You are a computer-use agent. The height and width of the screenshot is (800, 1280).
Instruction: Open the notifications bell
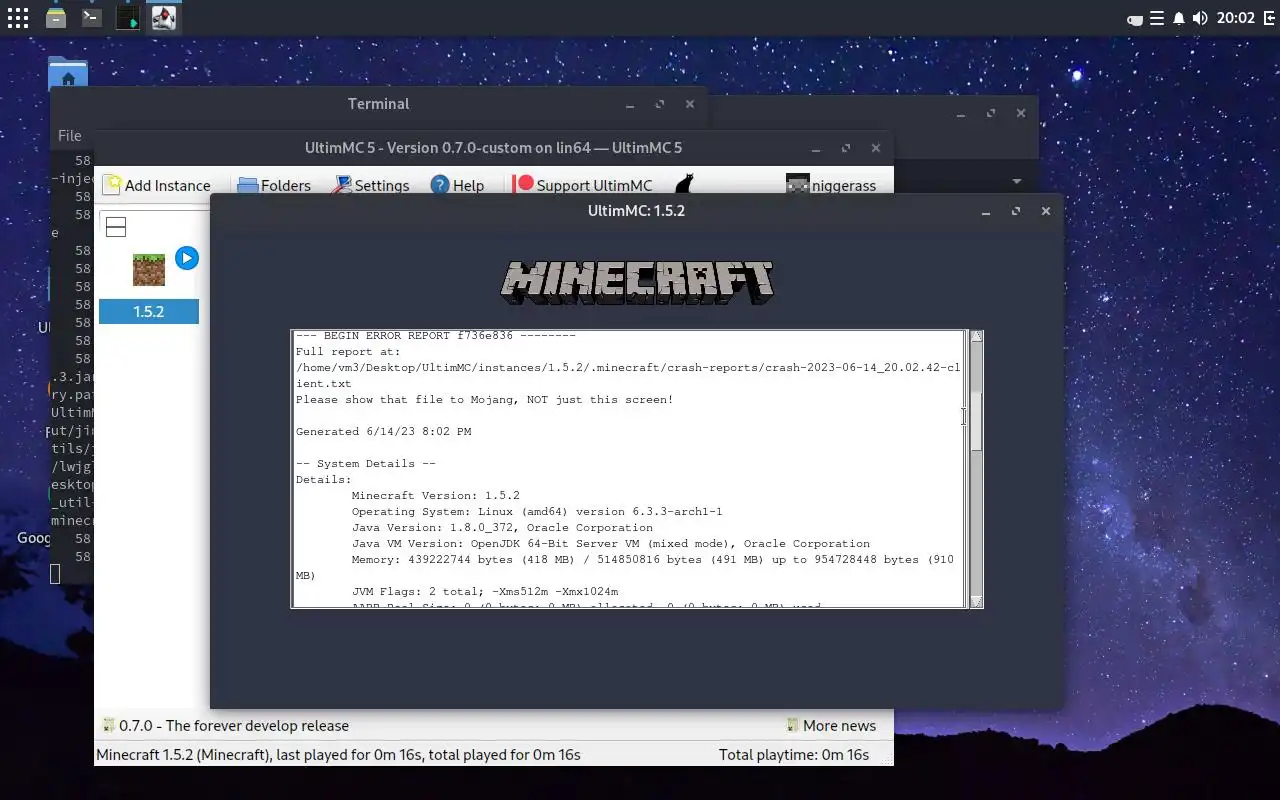point(1179,18)
